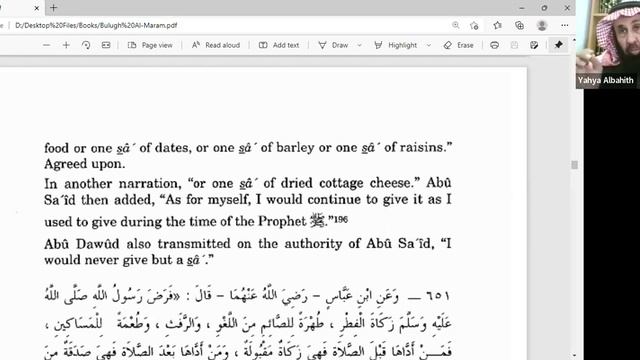640x360 pixels.
Task: Expand the Draw options dropdown arrow
Action: (x=360, y=45)
